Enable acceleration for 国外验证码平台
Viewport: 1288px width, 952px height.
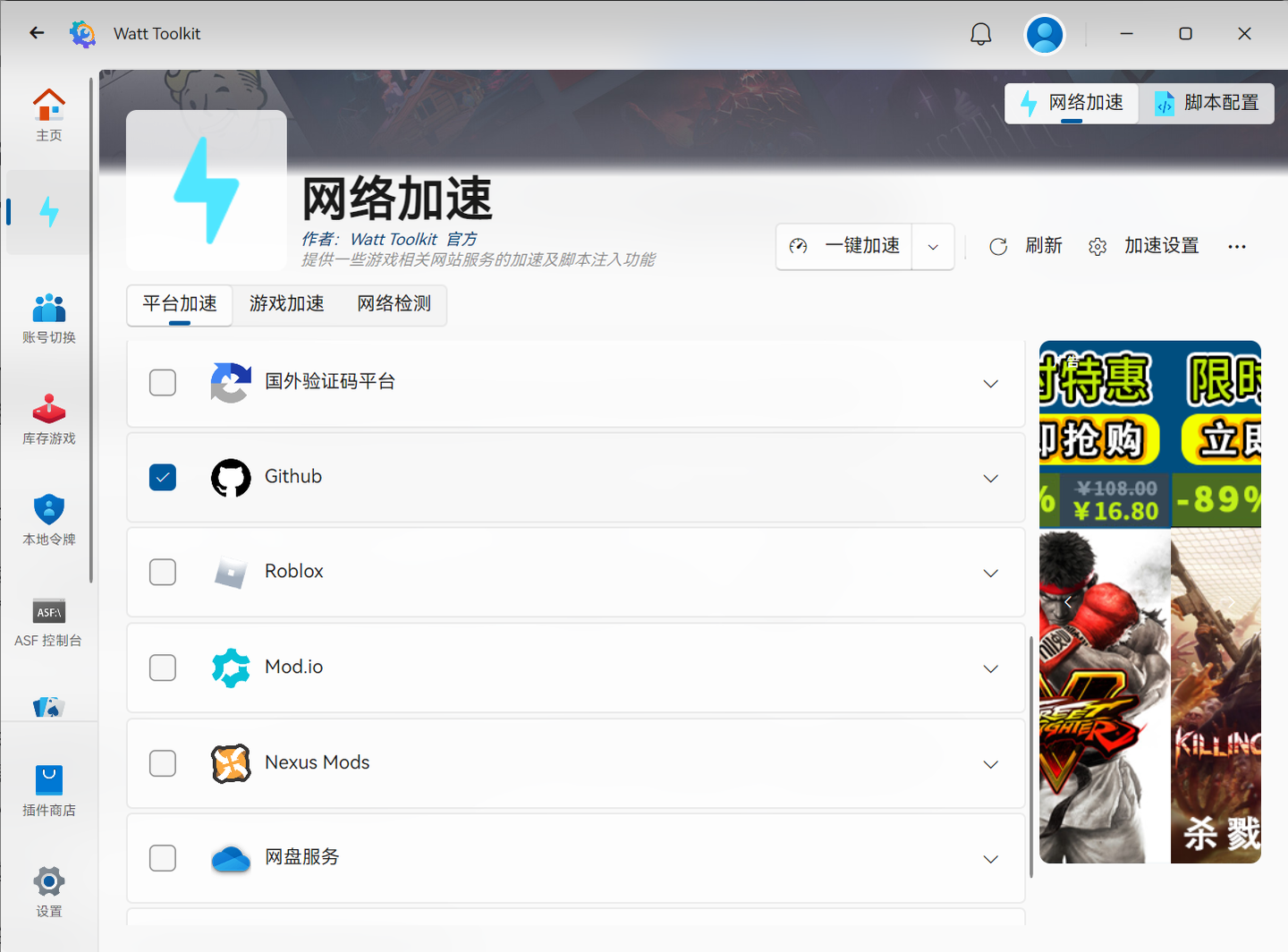click(x=162, y=382)
